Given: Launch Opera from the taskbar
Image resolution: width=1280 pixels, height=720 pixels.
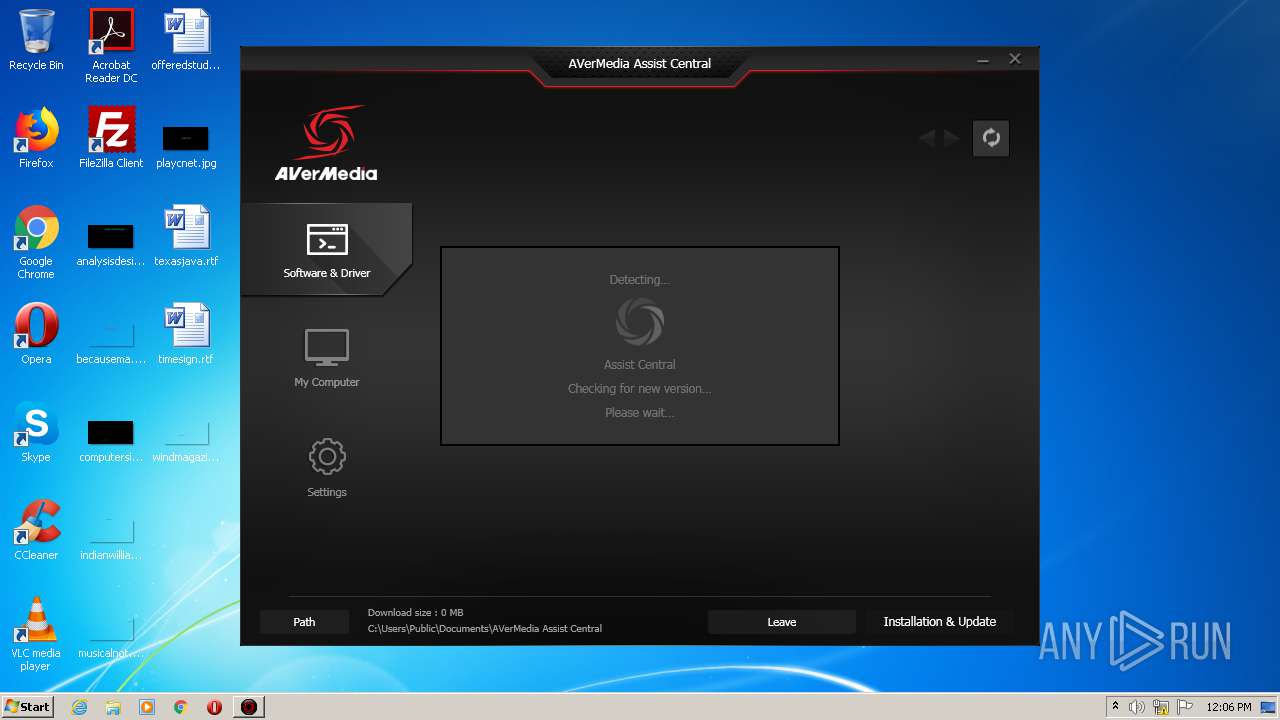Looking at the screenshot, I should click(215, 707).
